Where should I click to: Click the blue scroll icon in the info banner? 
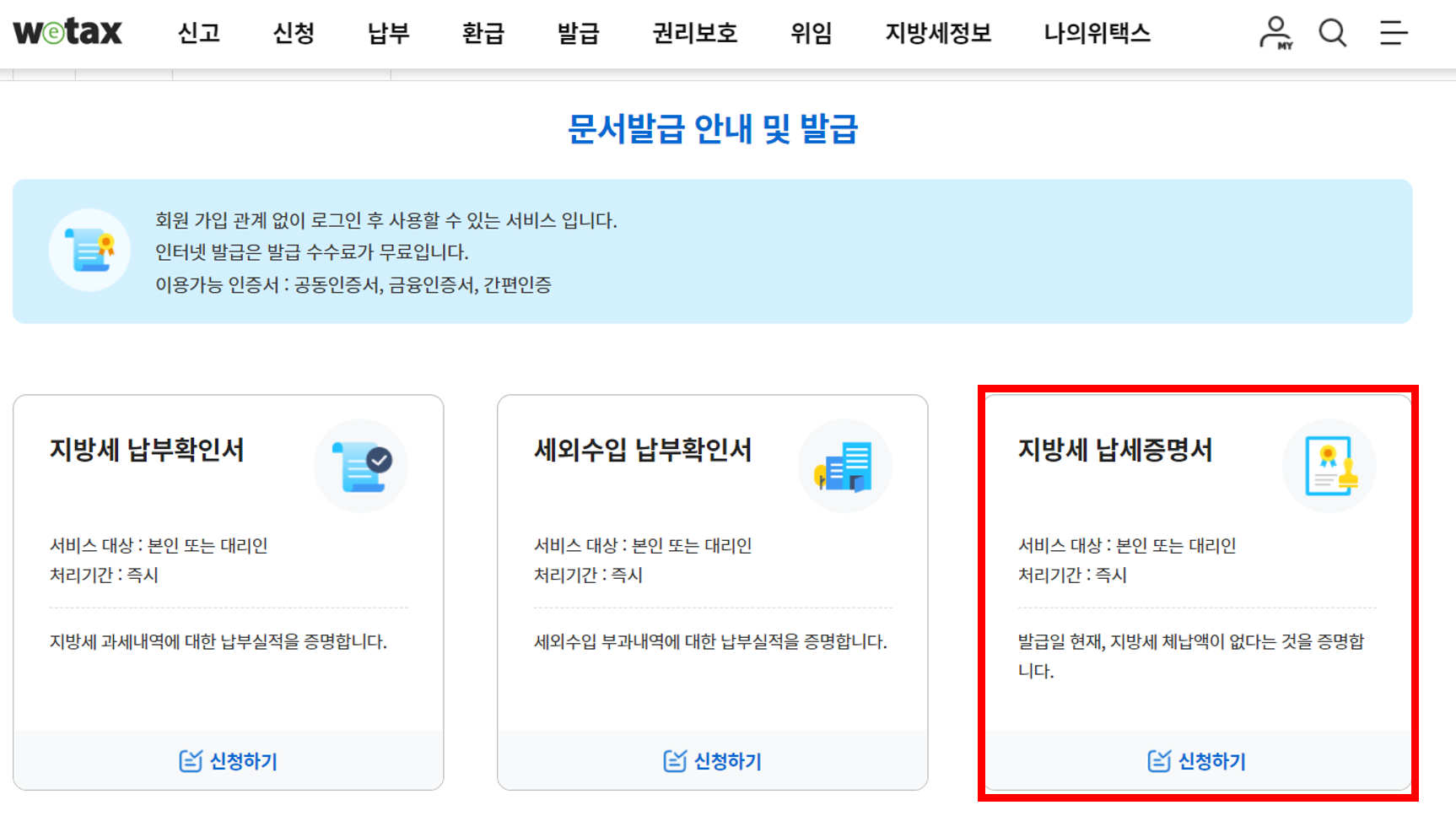[89, 251]
